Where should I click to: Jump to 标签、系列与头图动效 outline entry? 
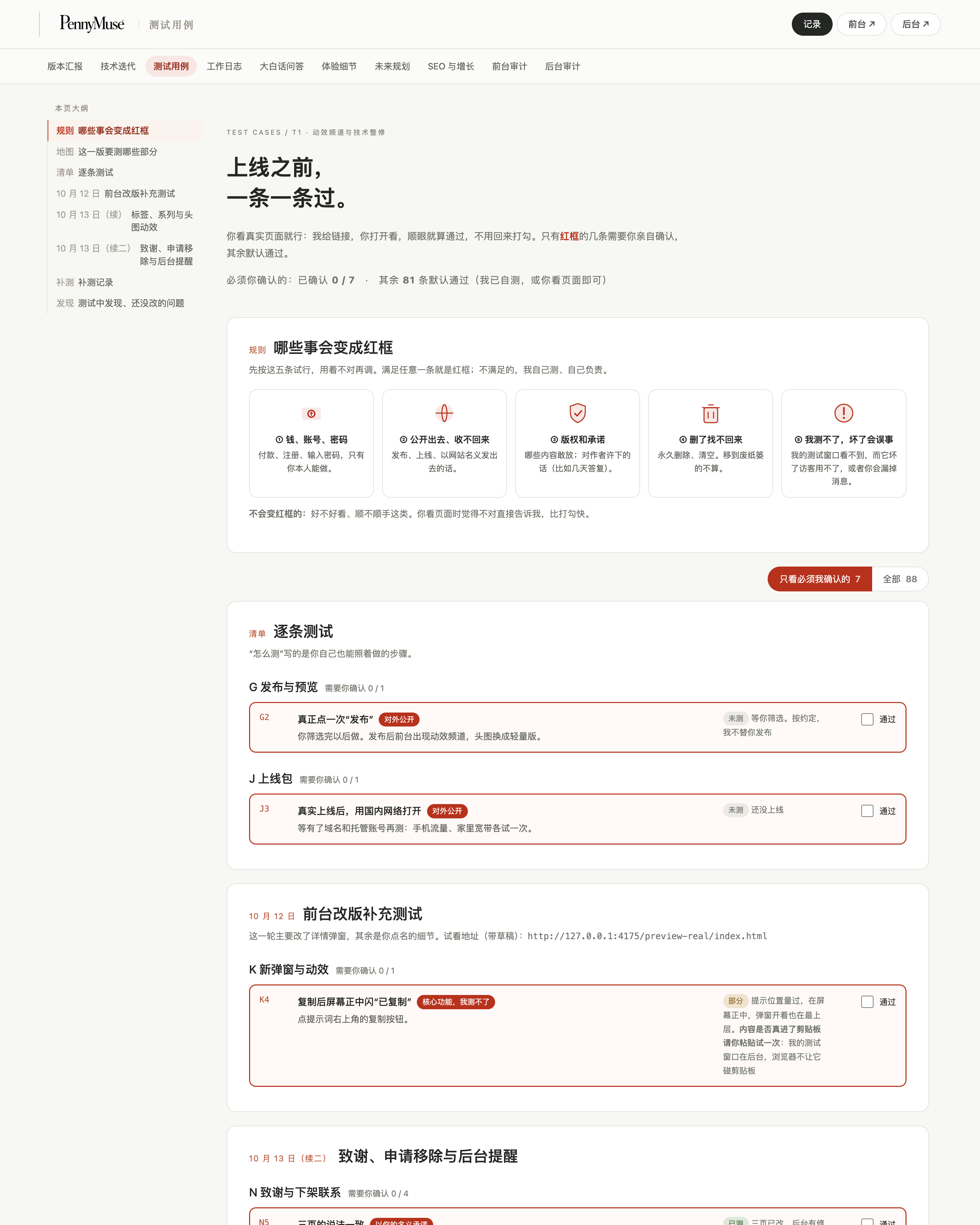pos(125,221)
